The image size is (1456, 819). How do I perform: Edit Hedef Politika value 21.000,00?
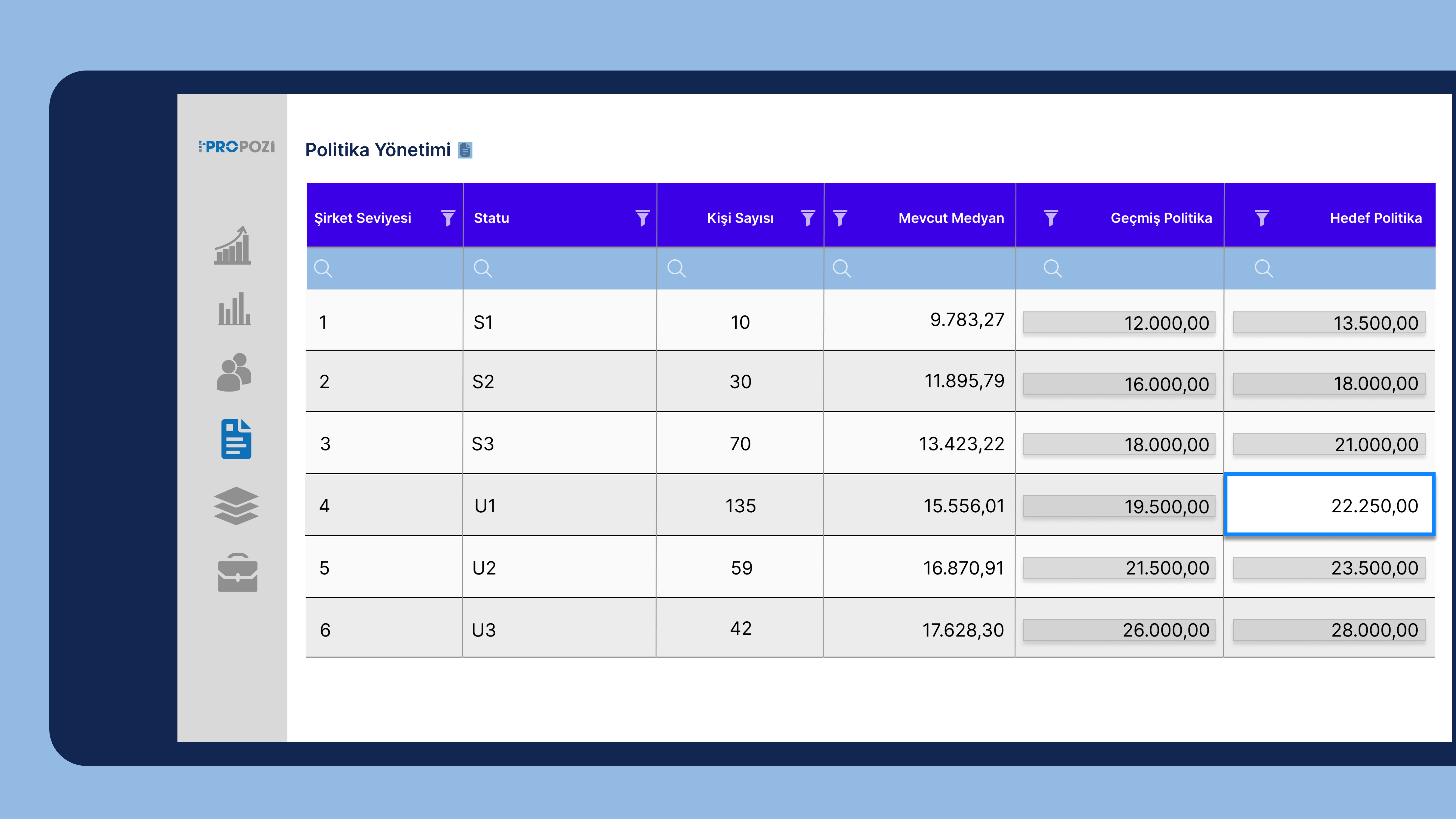tap(1329, 444)
